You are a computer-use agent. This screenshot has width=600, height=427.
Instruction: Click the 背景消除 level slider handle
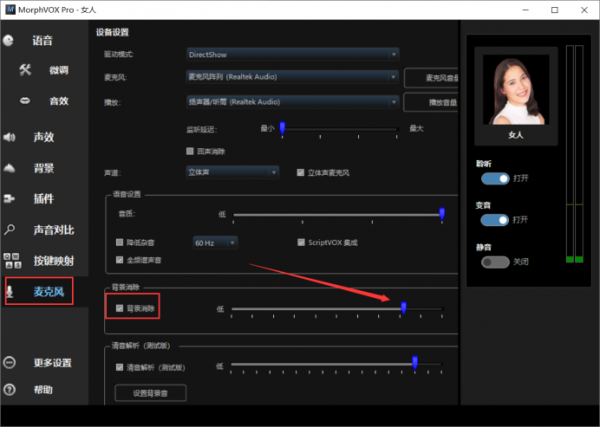(x=403, y=308)
